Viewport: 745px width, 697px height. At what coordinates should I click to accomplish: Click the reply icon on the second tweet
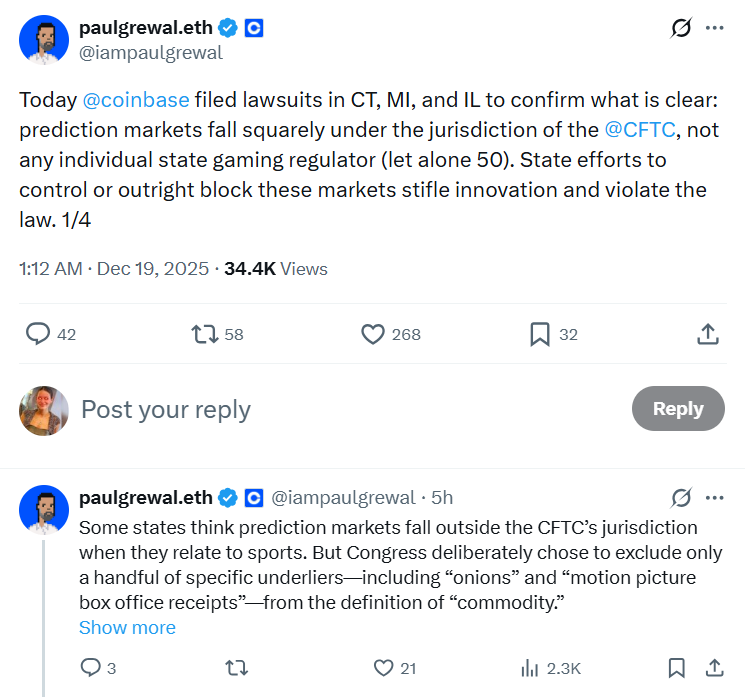[90, 667]
